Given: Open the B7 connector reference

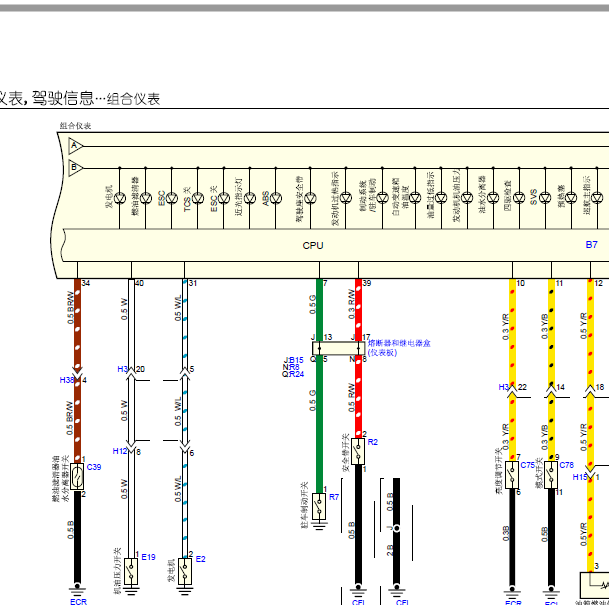Looking at the screenshot, I should point(591,245).
